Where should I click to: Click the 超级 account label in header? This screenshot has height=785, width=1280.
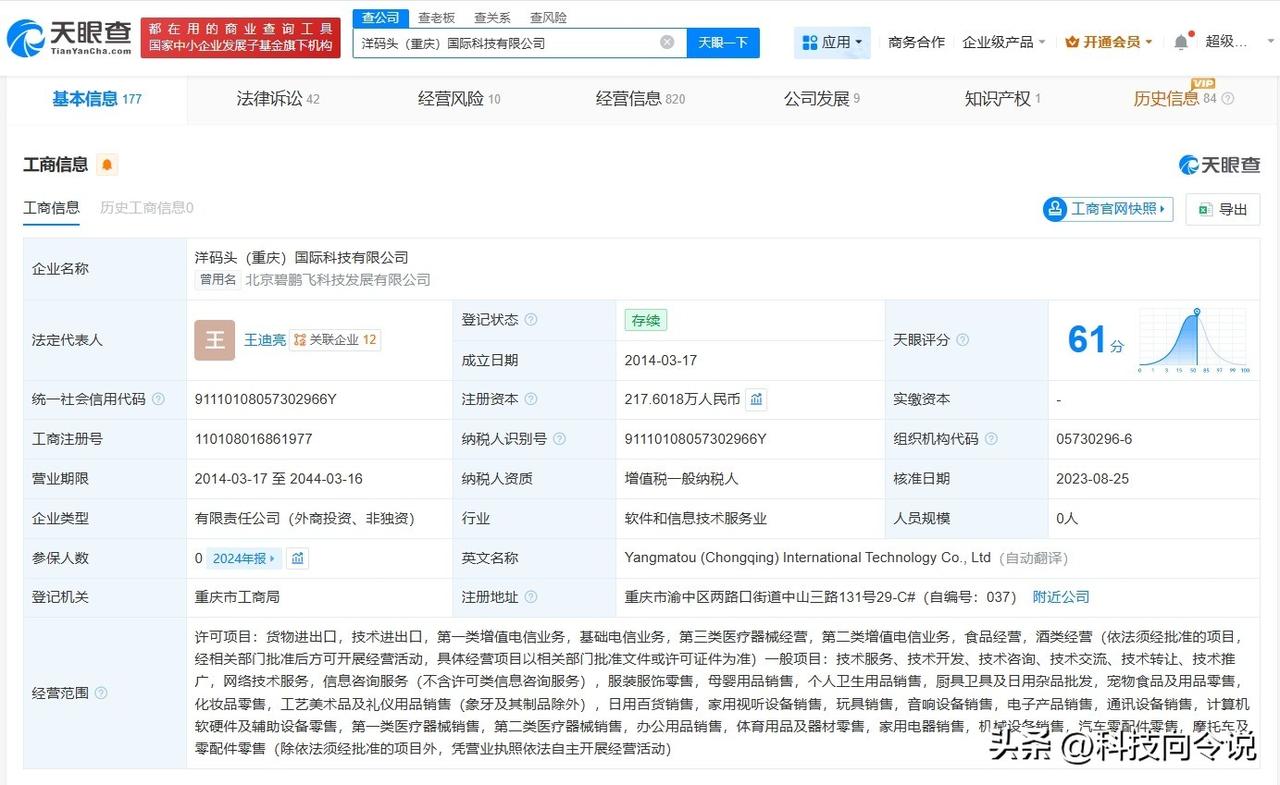click(x=1227, y=42)
